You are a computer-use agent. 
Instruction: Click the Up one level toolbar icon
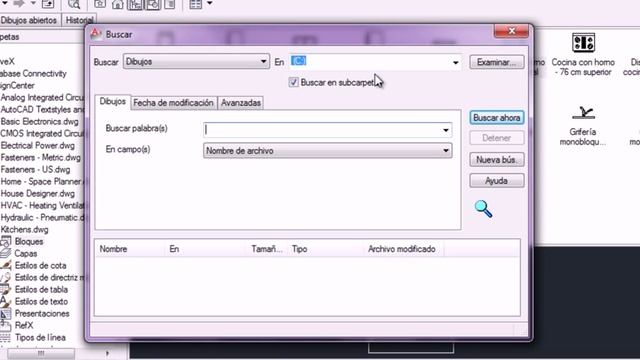[x=48, y=4]
